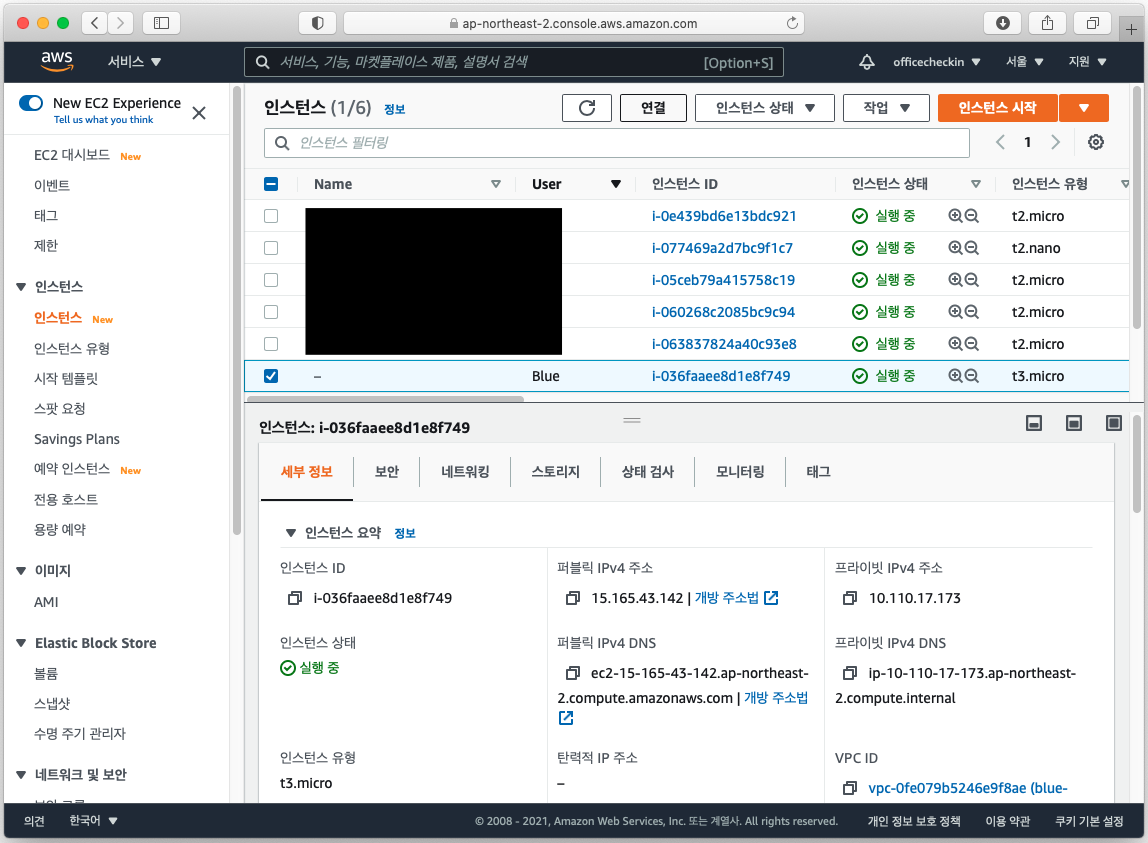Check the row for i-063837824a40c93e8

271,344
